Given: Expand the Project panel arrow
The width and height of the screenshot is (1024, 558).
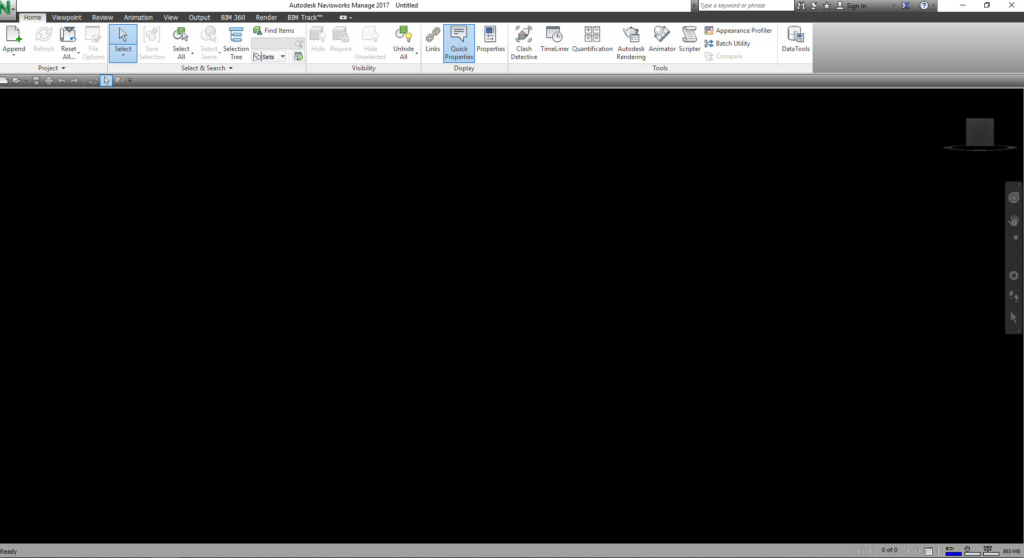Looking at the screenshot, I should pyautogui.click(x=63, y=68).
